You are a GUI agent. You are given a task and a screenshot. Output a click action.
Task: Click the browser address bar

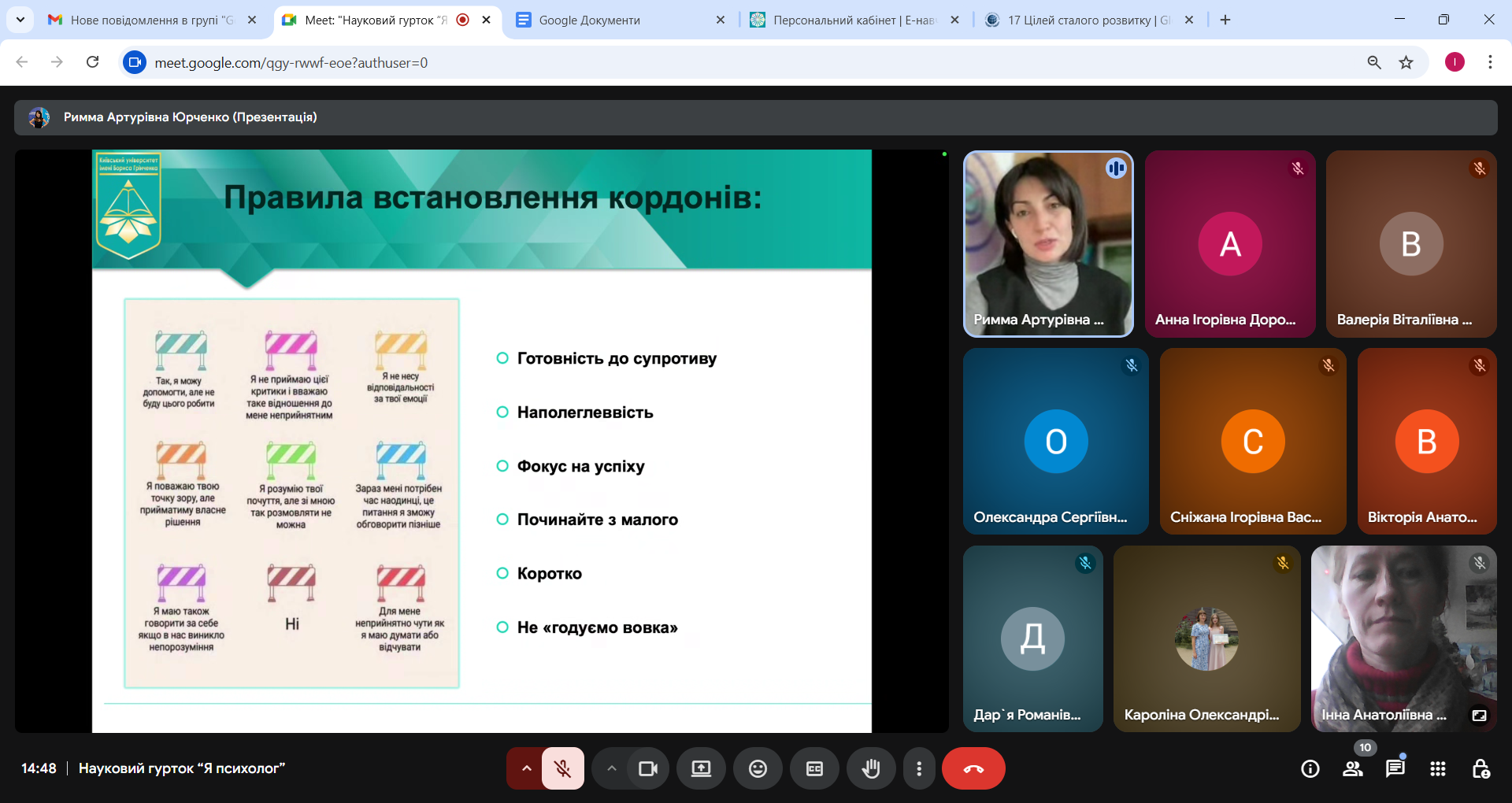[472, 62]
